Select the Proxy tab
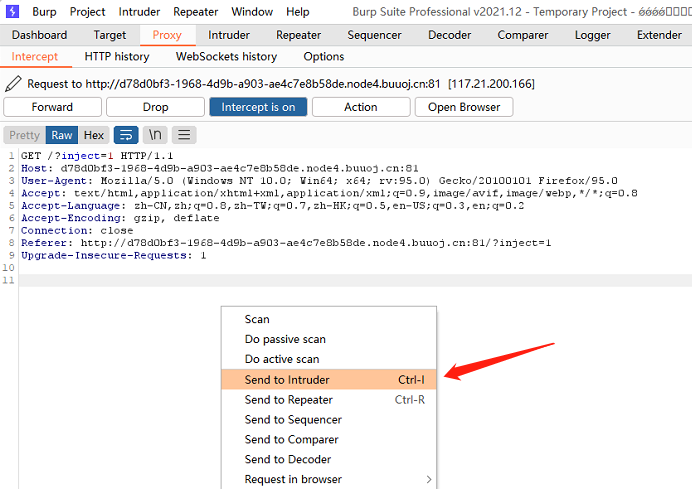Image resolution: width=692 pixels, height=489 pixels. pyautogui.click(x=167, y=35)
